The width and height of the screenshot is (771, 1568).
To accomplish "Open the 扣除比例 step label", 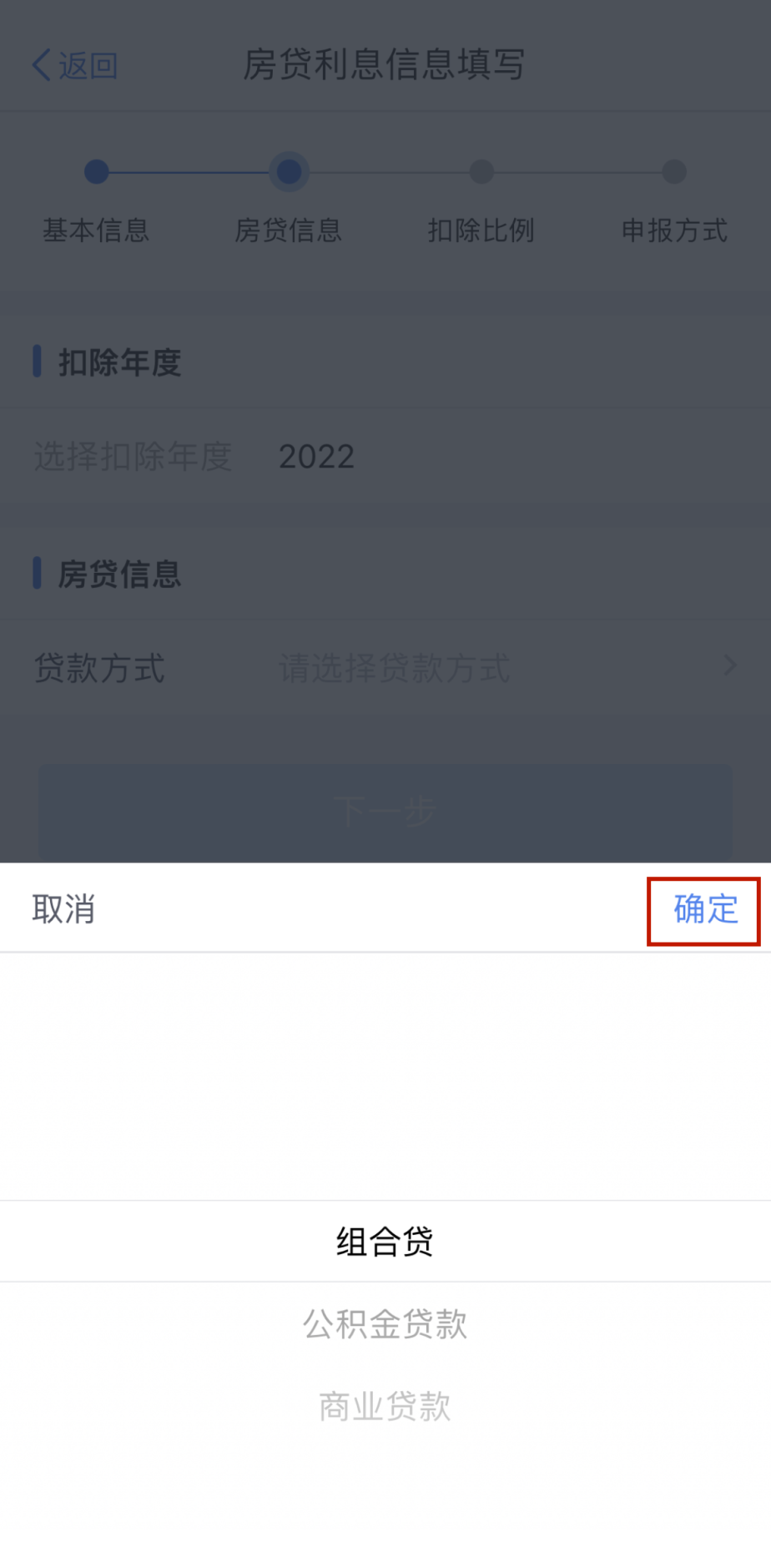I will click(481, 230).
